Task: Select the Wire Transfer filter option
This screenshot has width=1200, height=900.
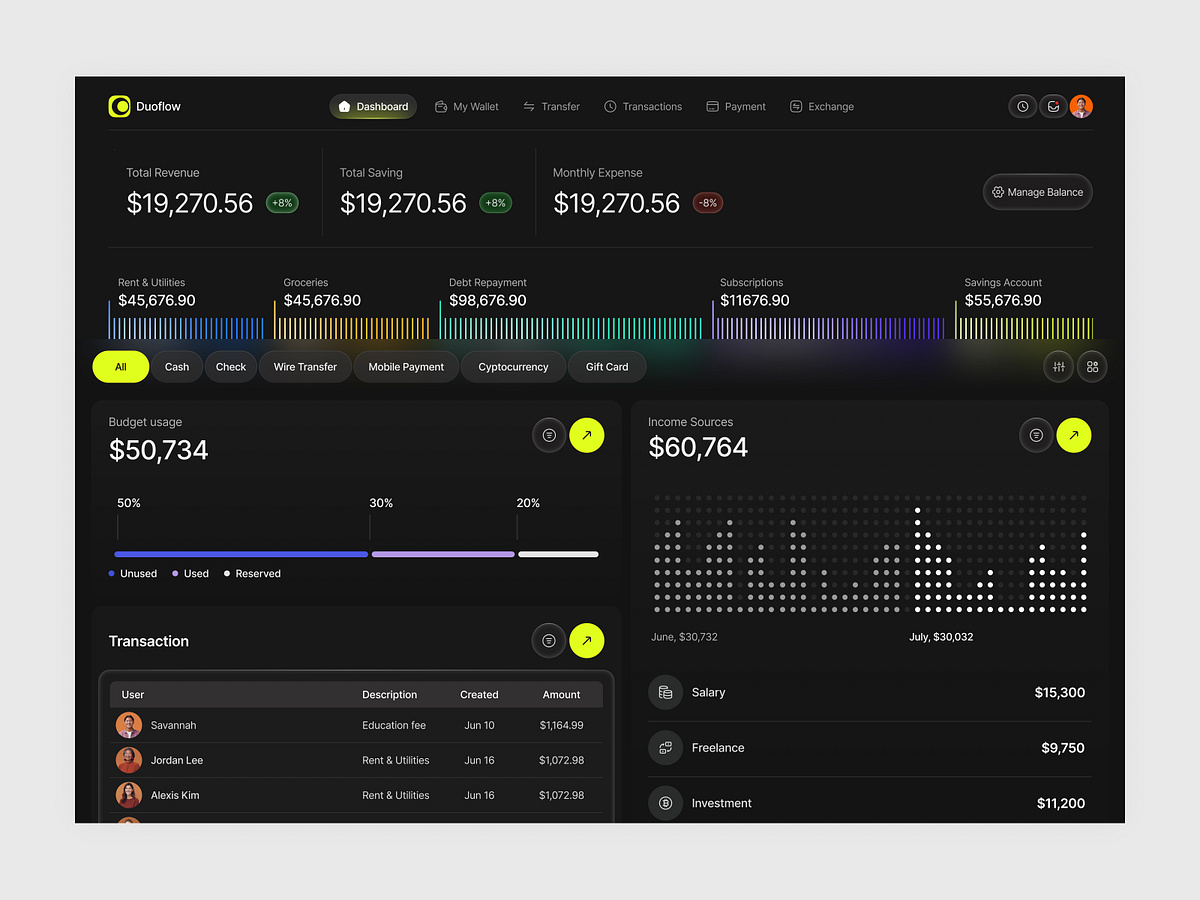Action: [x=305, y=367]
